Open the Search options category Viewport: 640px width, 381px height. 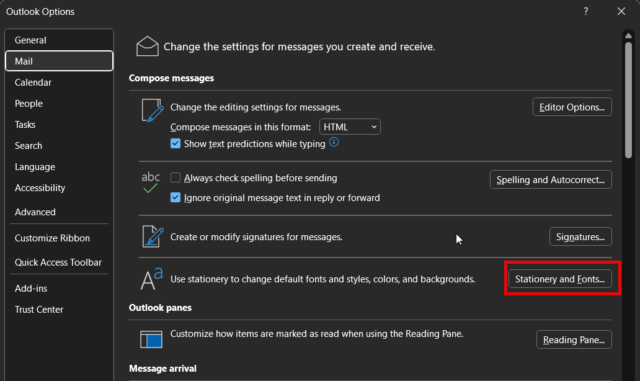[x=59, y=145]
